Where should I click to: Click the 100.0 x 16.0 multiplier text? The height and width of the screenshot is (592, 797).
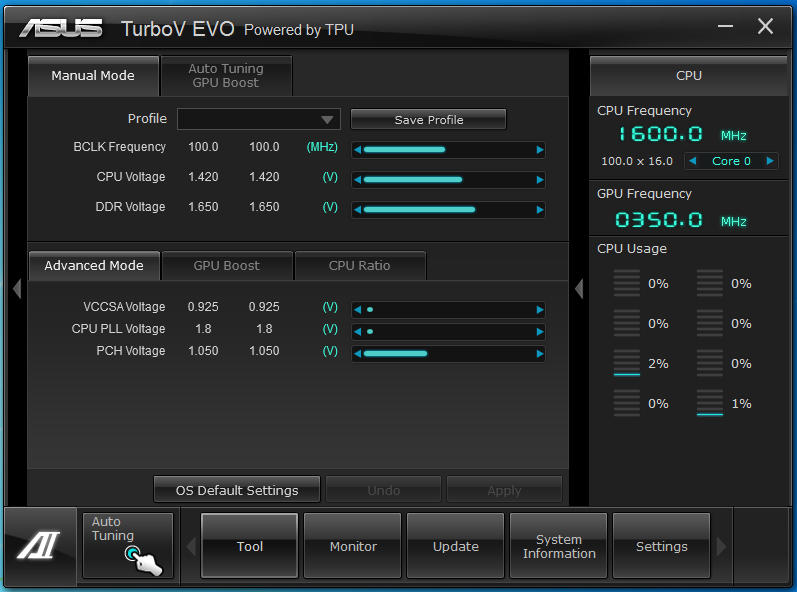click(x=636, y=161)
